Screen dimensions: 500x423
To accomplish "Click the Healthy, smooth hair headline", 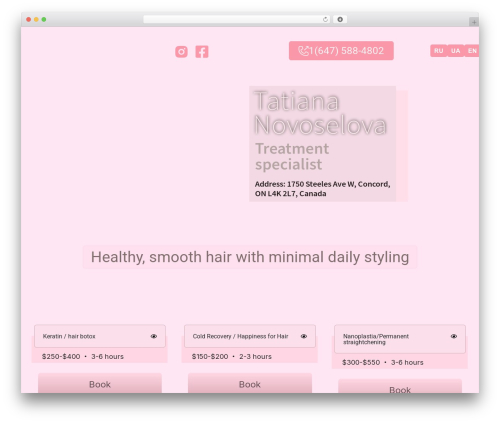I will pyautogui.click(x=250, y=257).
